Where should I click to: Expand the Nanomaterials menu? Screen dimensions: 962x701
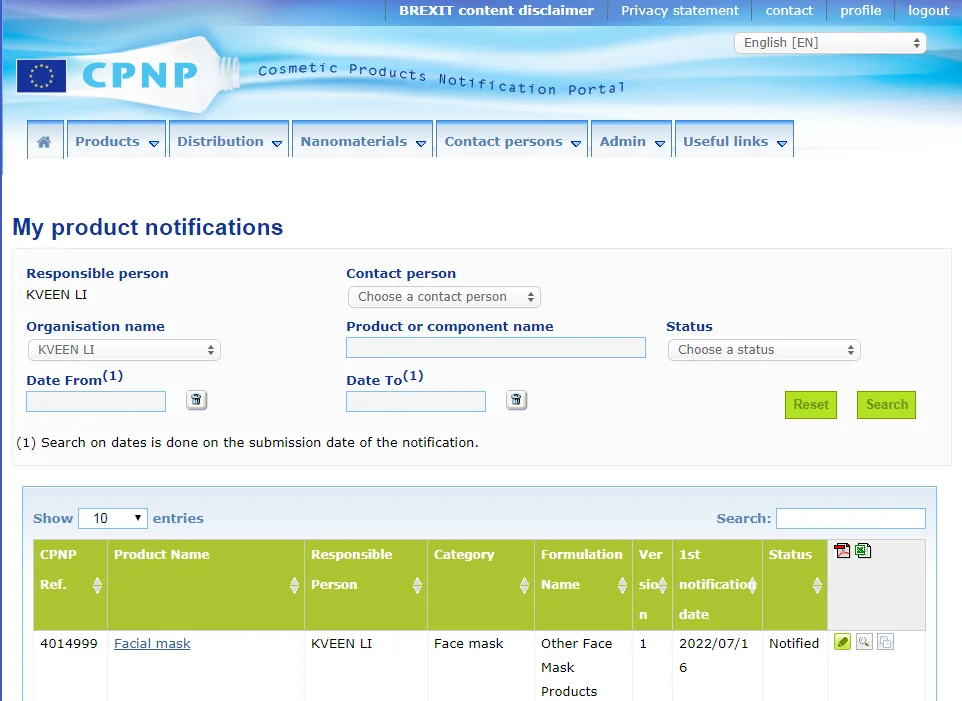pos(363,142)
